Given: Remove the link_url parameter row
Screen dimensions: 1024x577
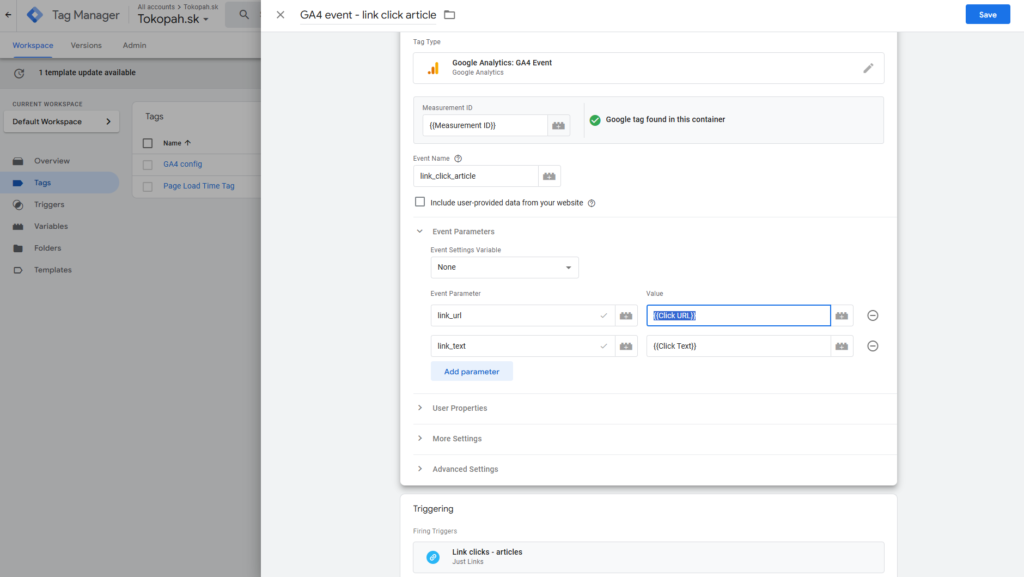Looking at the screenshot, I should [872, 315].
